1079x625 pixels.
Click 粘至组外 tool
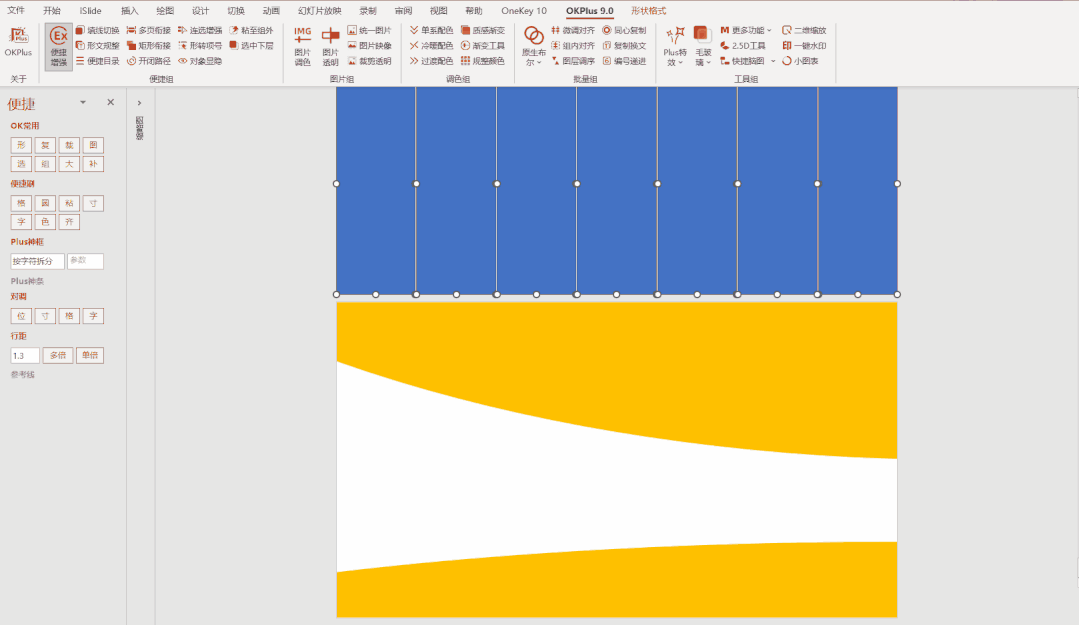tap(251, 30)
